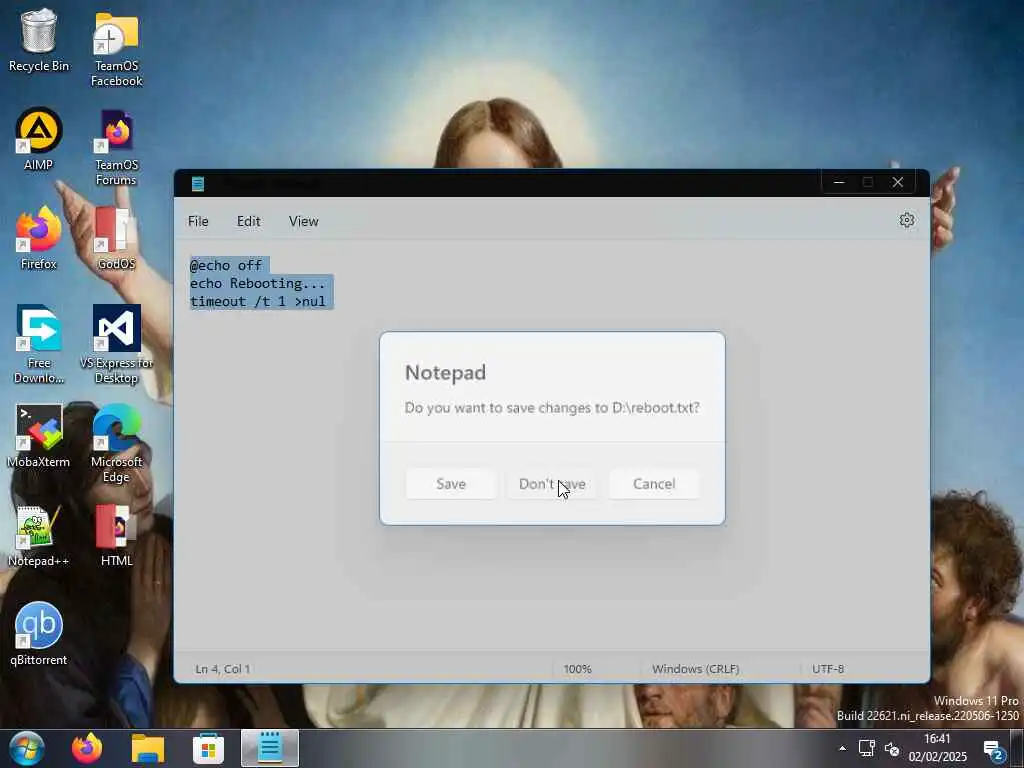Image resolution: width=1024 pixels, height=768 pixels.
Task: Select the GodOS desktop icon
Action: (116, 238)
